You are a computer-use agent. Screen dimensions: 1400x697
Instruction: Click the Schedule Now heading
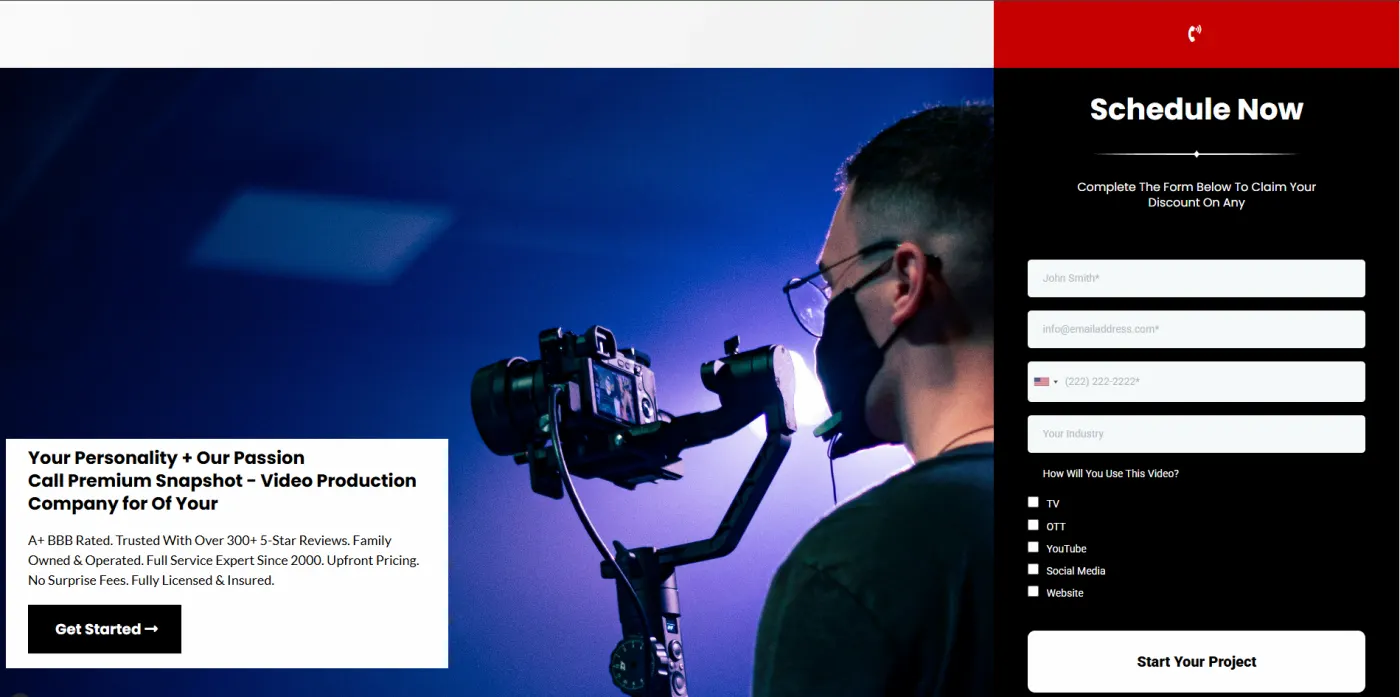1196,109
